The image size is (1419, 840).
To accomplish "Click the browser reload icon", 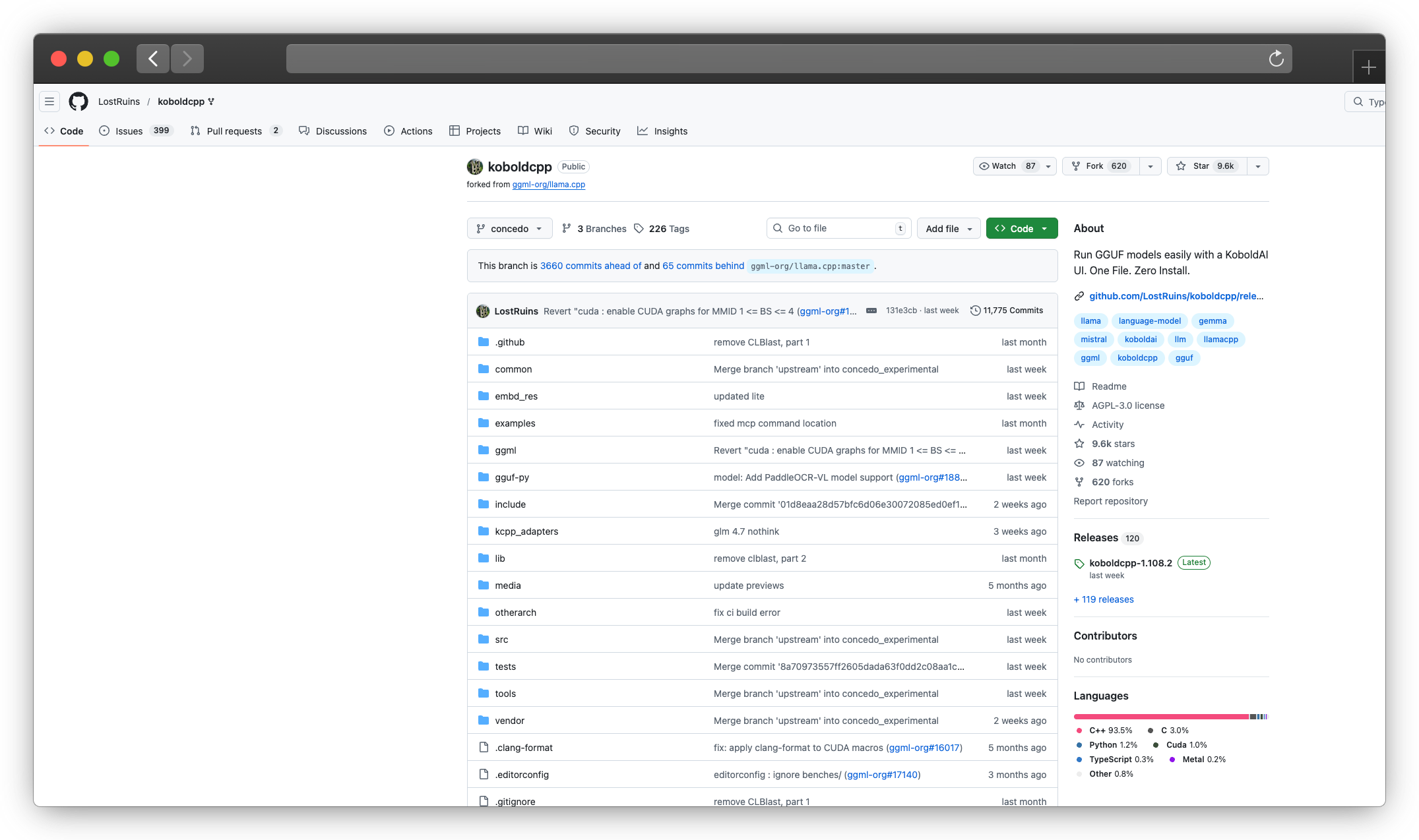I will tap(1276, 59).
